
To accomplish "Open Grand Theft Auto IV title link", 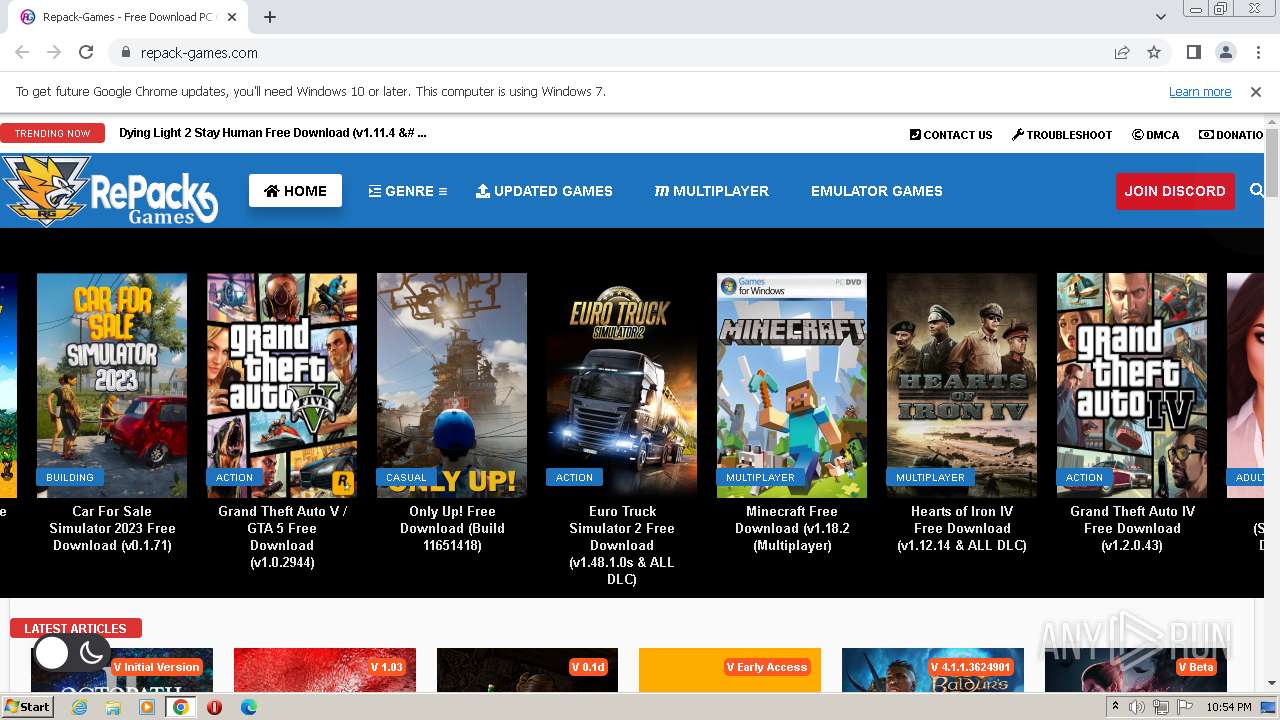I will click(x=1132, y=528).
